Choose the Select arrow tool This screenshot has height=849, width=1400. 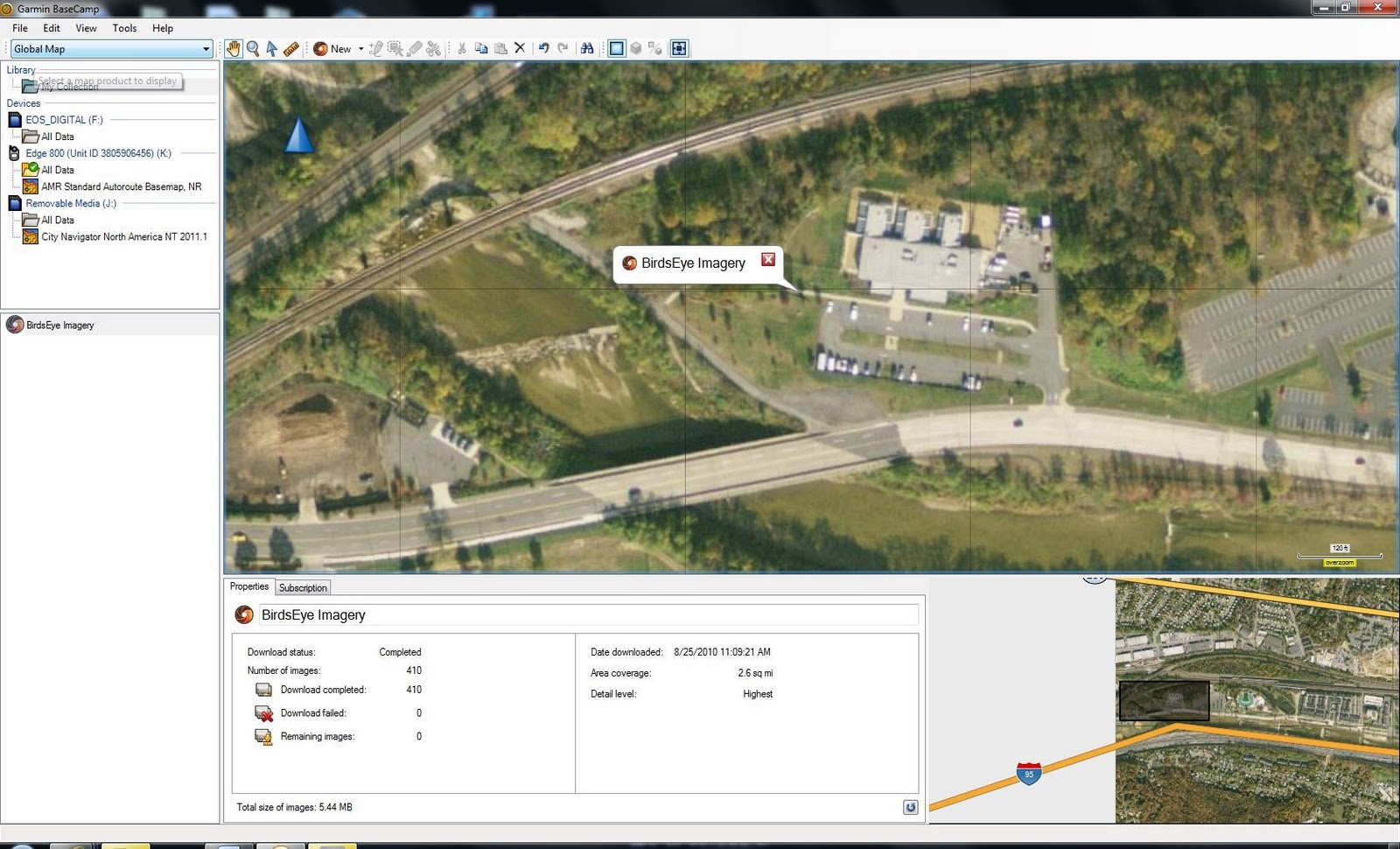point(272,49)
